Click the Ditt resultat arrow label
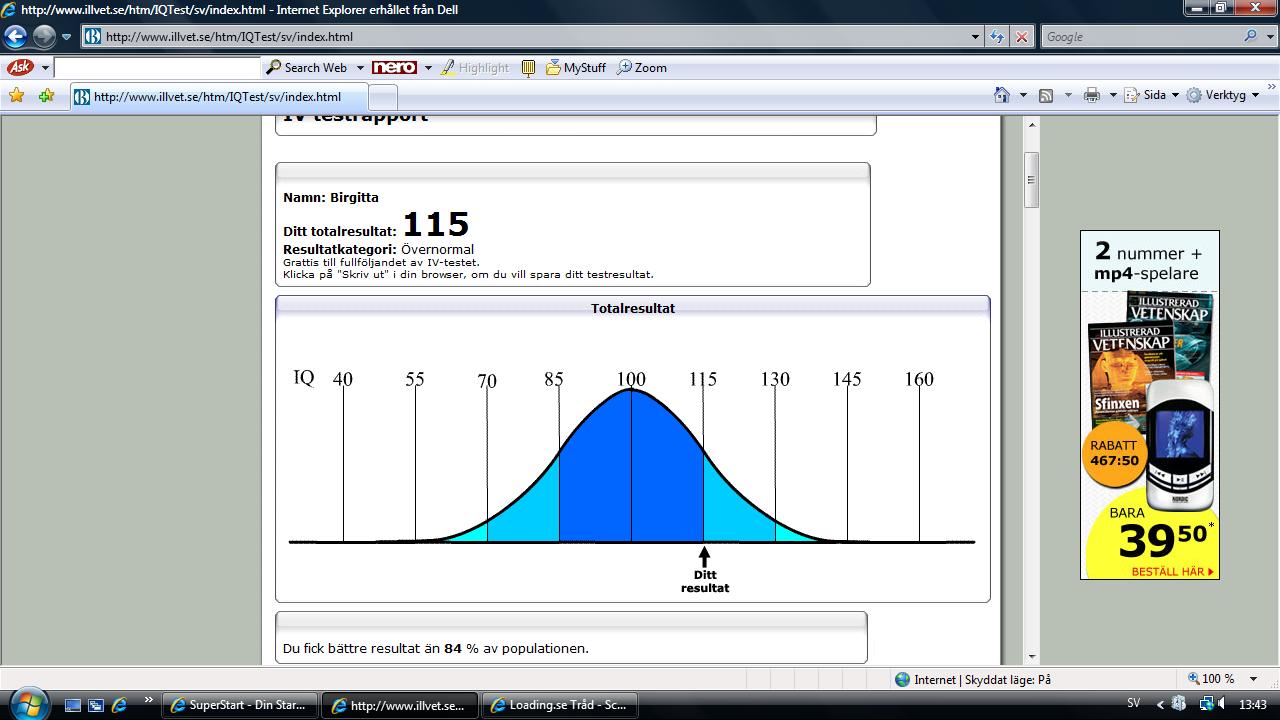1280x720 pixels. click(x=705, y=571)
